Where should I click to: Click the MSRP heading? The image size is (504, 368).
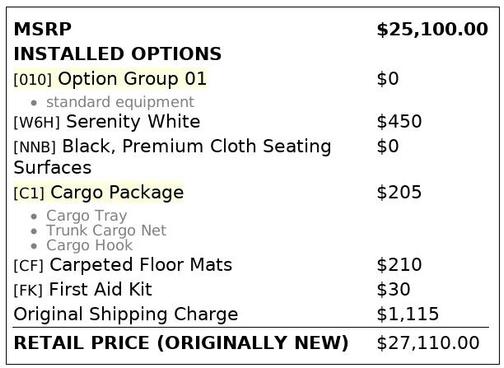(x=43, y=29)
